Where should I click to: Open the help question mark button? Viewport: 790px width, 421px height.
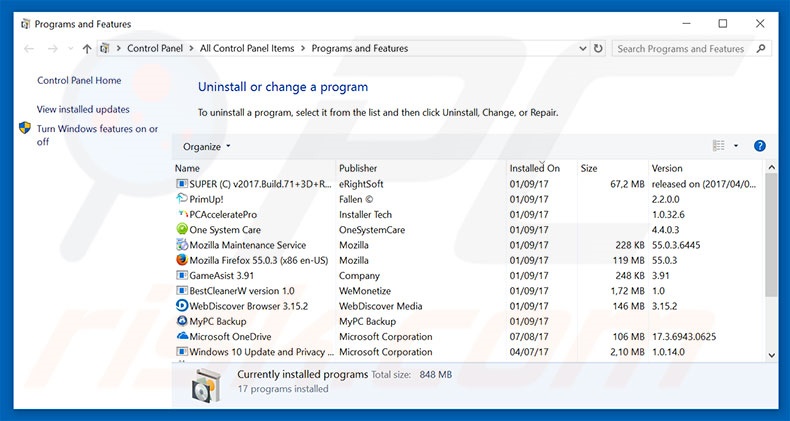point(760,146)
